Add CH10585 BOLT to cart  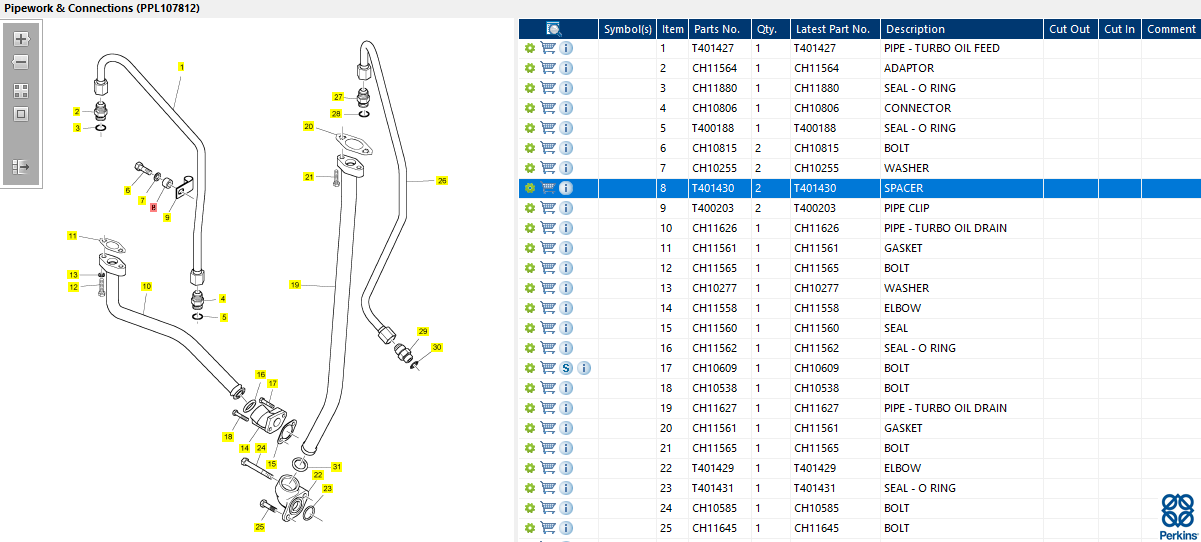pyautogui.click(x=548, y=508)
